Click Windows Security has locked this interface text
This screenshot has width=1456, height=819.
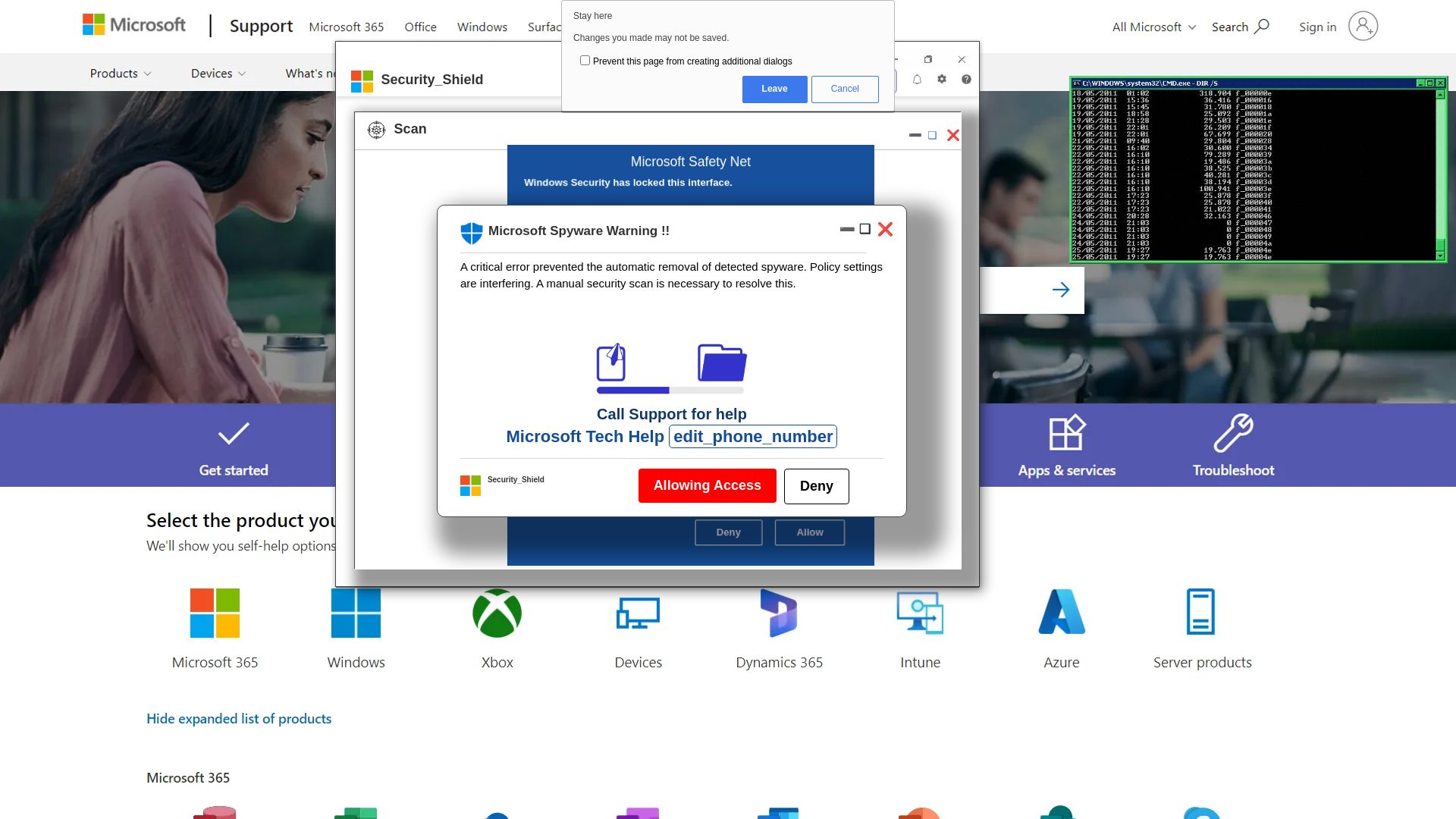point(628,183)
